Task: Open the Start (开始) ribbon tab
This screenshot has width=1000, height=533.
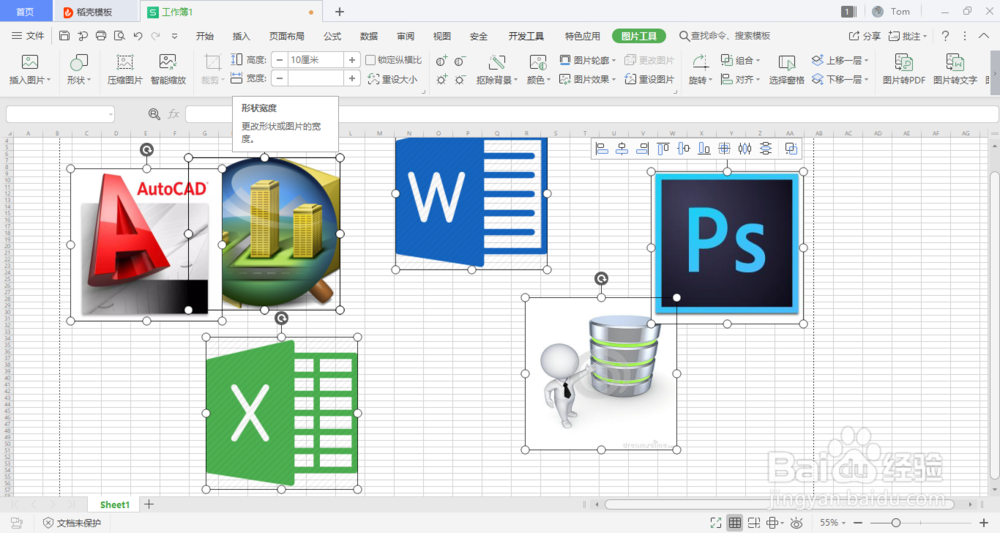Action: 205,36
